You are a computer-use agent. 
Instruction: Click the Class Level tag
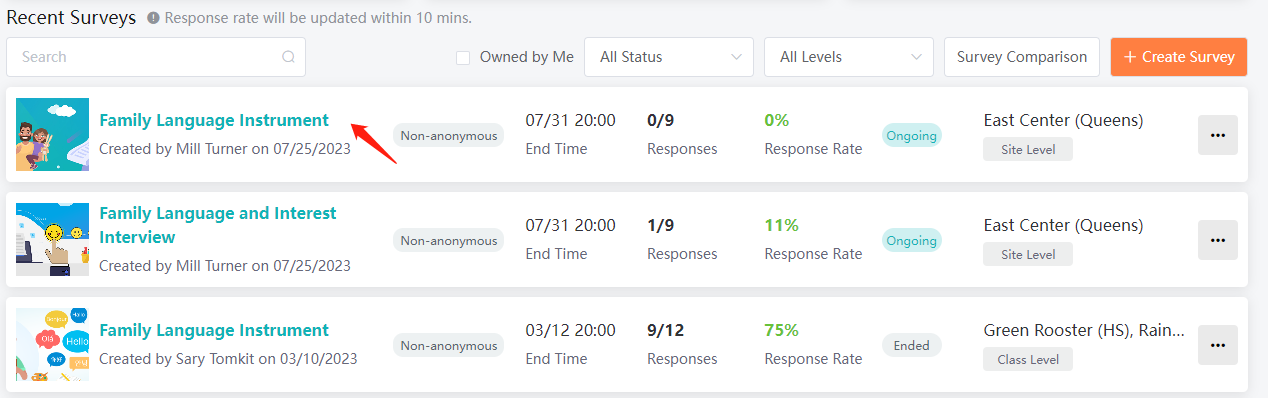click(x=1028, y=359)
